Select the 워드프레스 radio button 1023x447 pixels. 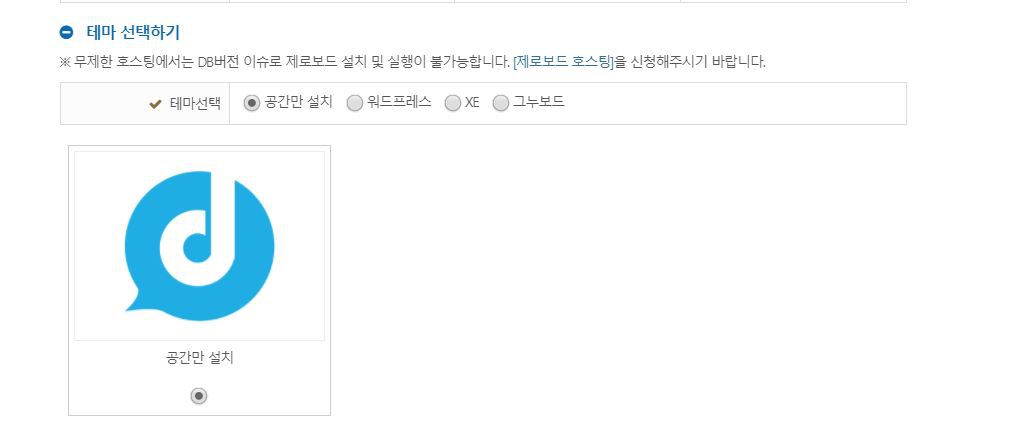coord(354,103)
